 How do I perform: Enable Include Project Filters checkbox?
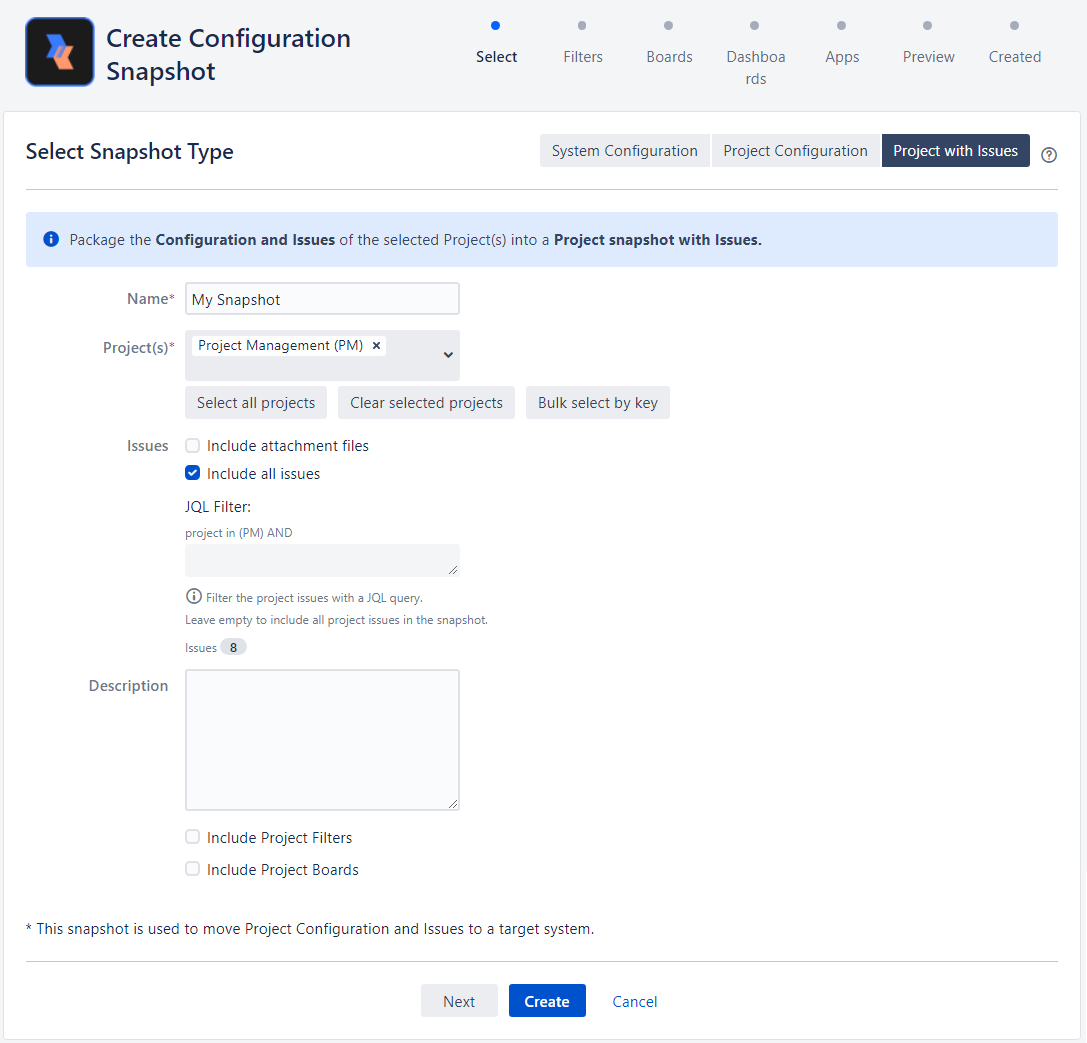coord(193,838)
